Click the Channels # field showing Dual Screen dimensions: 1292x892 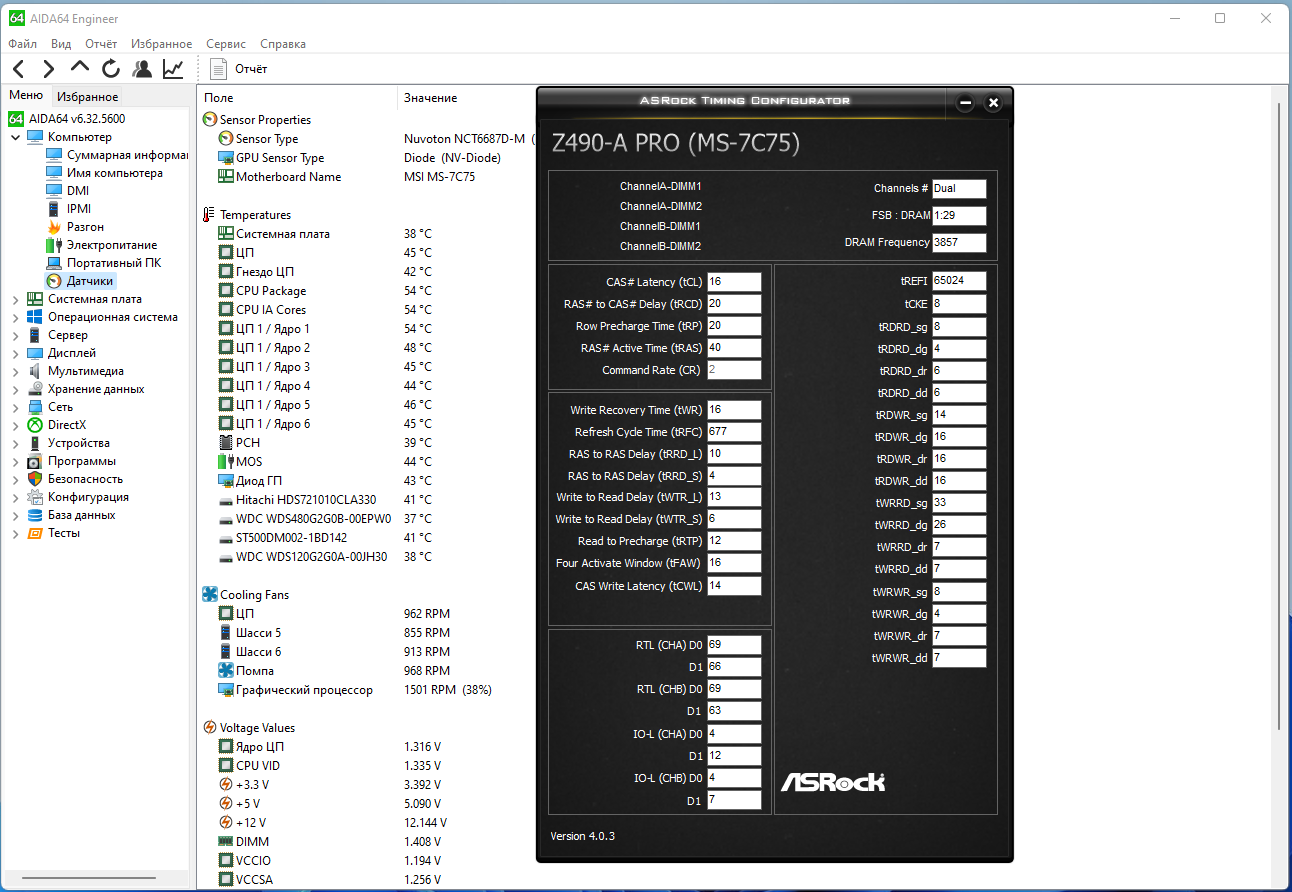pyautogui.click(x=959, y=189)
